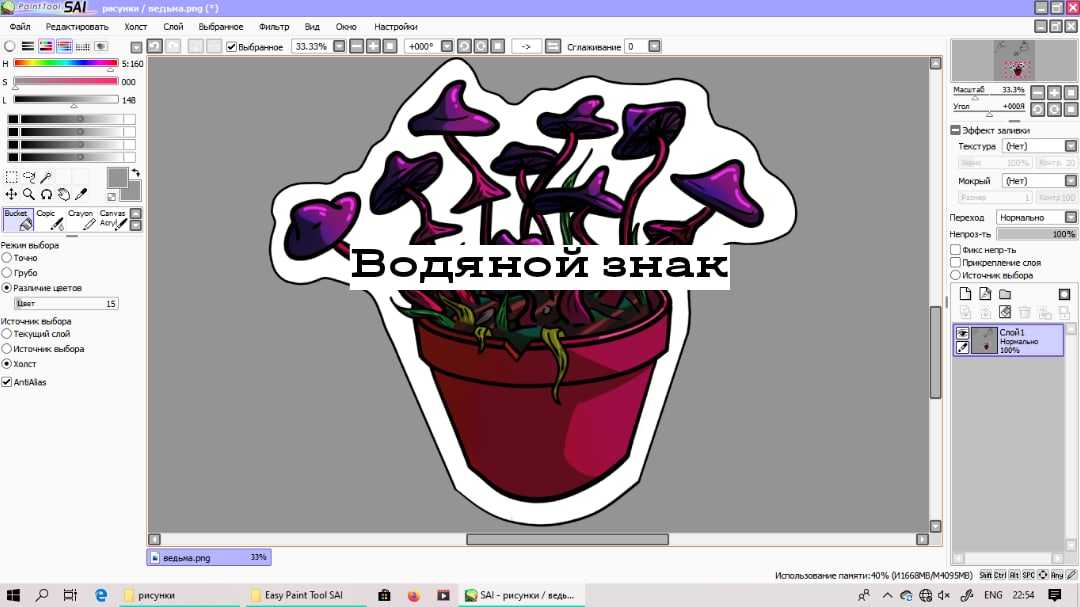Open the Слой menu
This screenshot has height=607, width=1080.
(173, 27)
